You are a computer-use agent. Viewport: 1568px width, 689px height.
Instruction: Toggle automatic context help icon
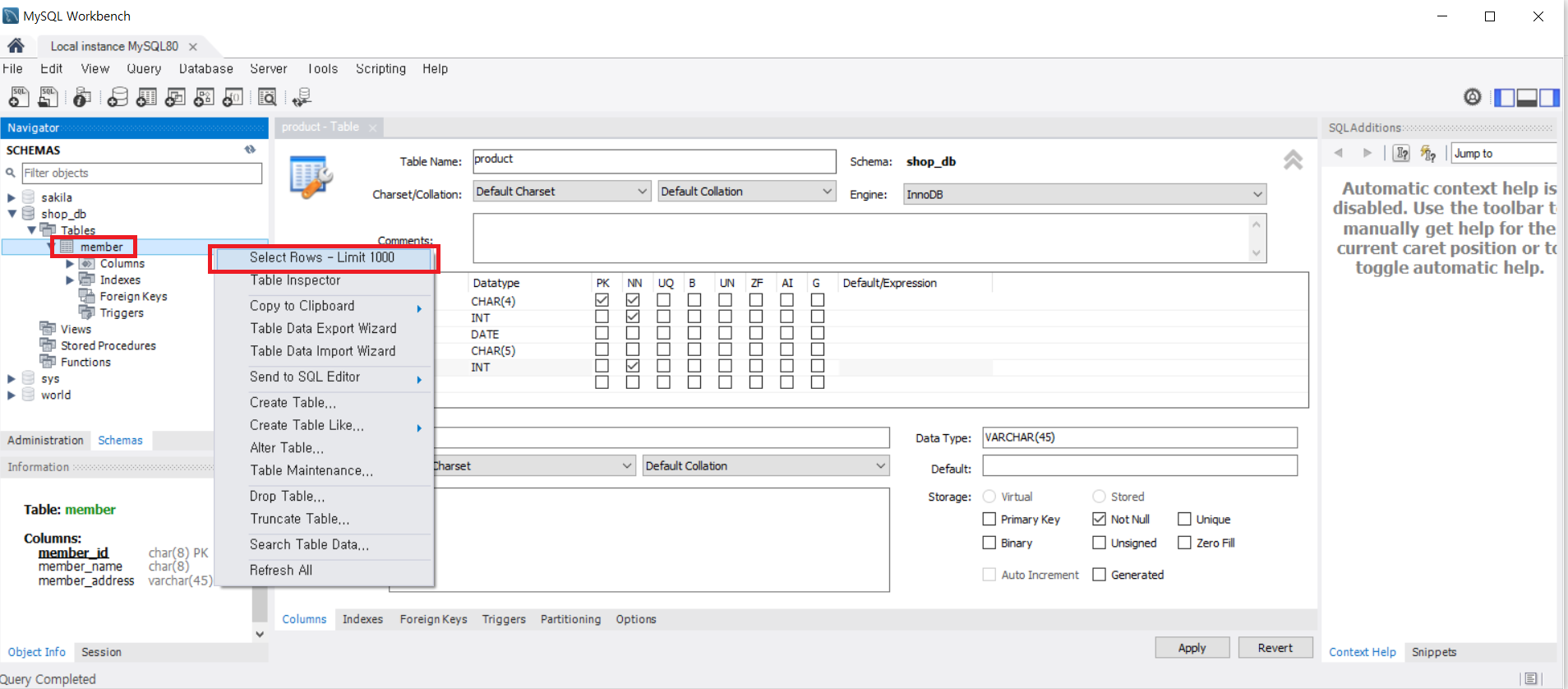[x=1428, y=153]
